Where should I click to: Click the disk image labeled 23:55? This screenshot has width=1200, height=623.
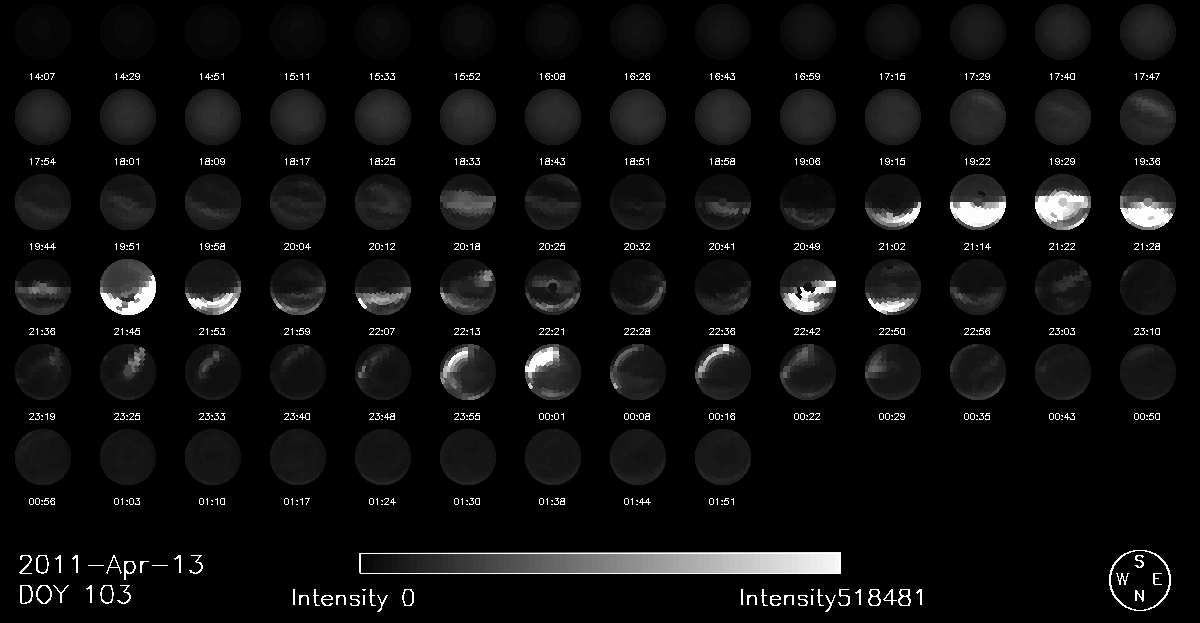tap(468, 372)
